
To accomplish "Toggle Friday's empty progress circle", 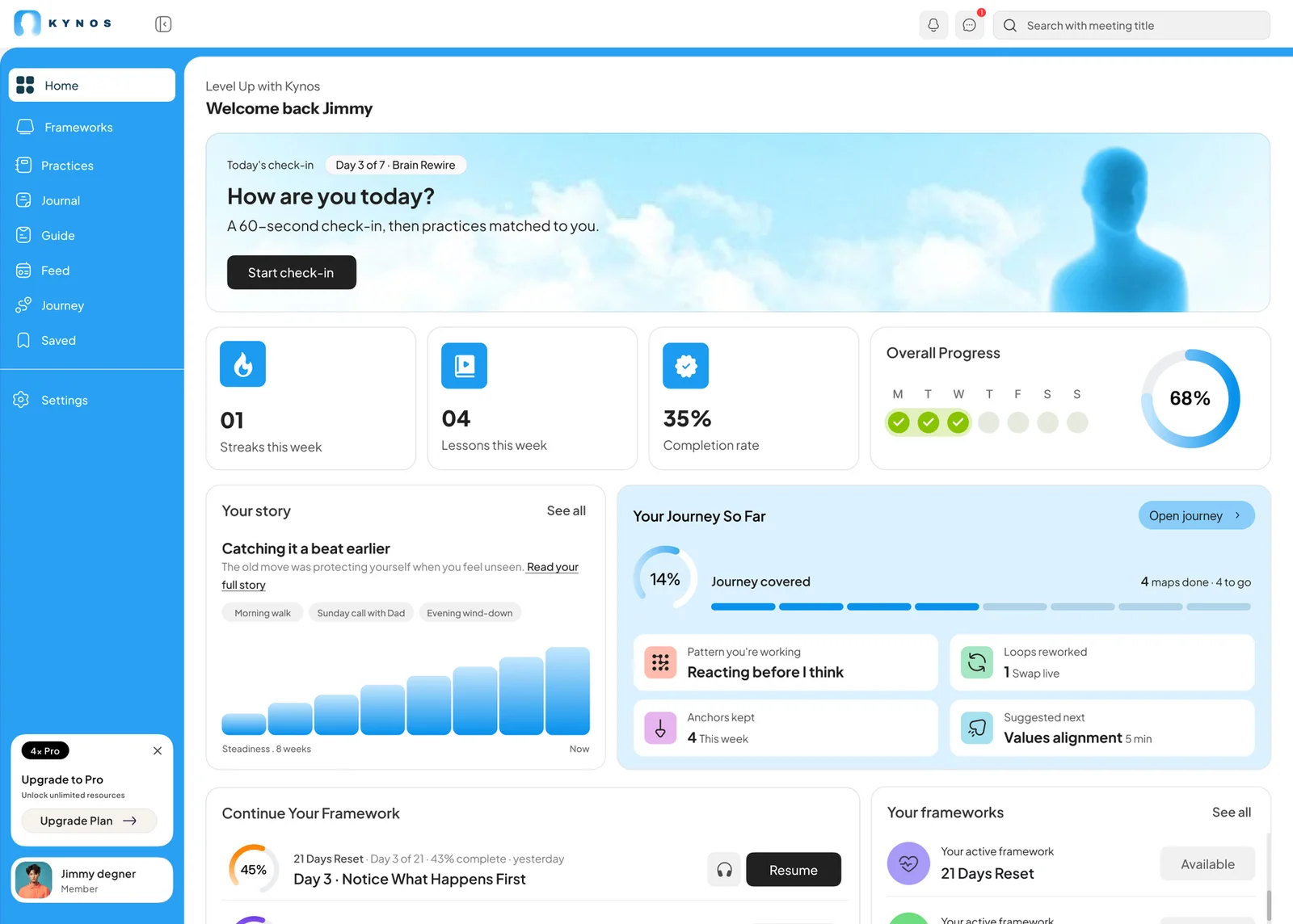I will tap(1018, 422).
